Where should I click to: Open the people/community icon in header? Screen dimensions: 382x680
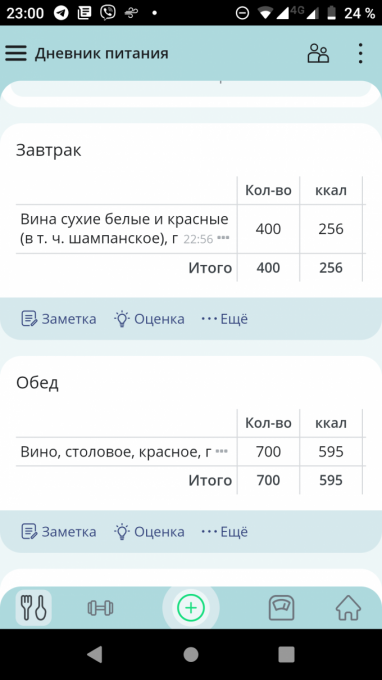click(318, 54)
